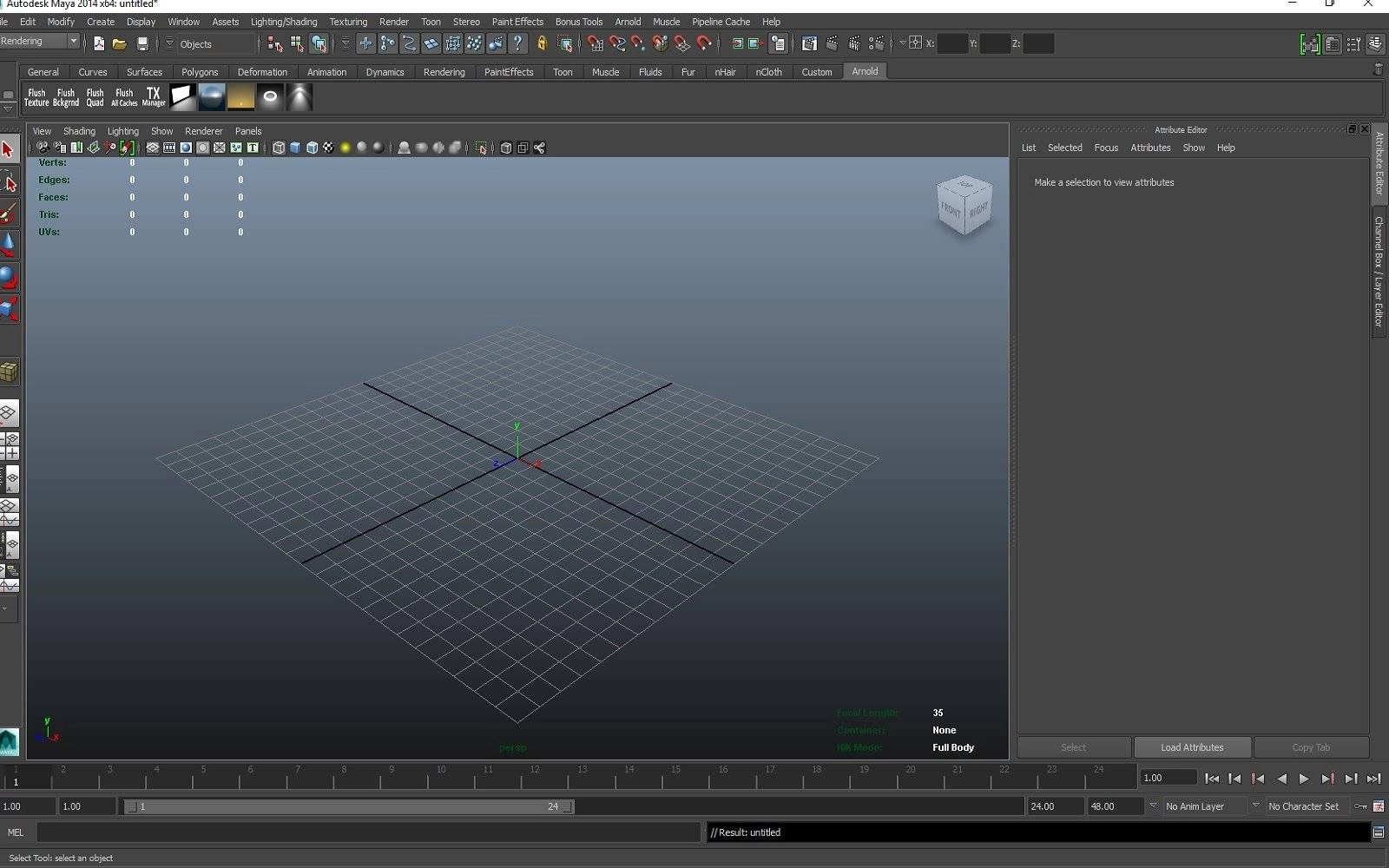The image size is (1389, 868).
Task: Open Render Settings icon
Action: pos(878,43)
